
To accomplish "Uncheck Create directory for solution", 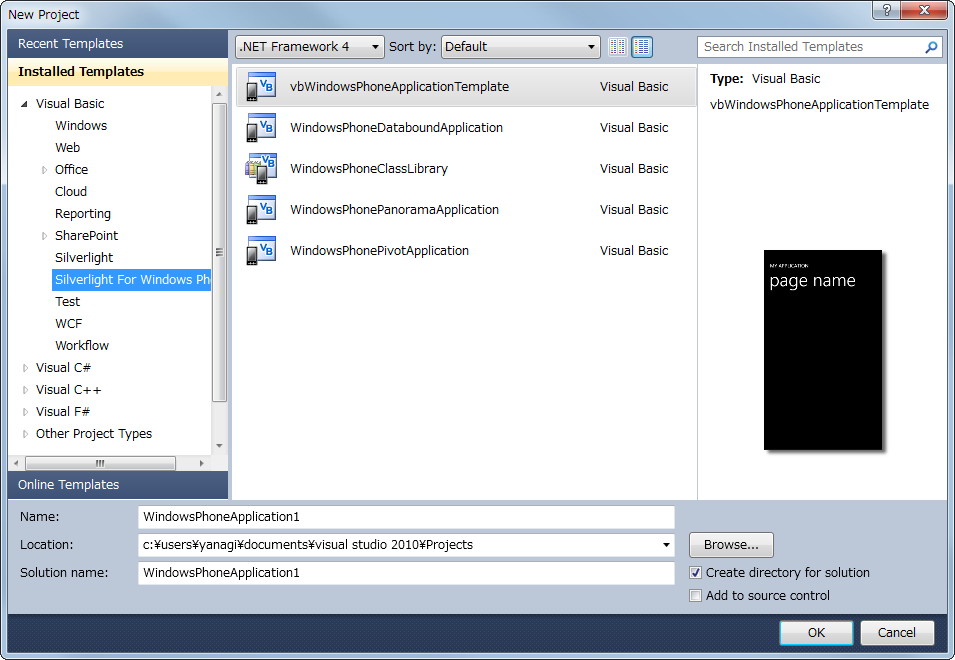I will click(696, 572).
